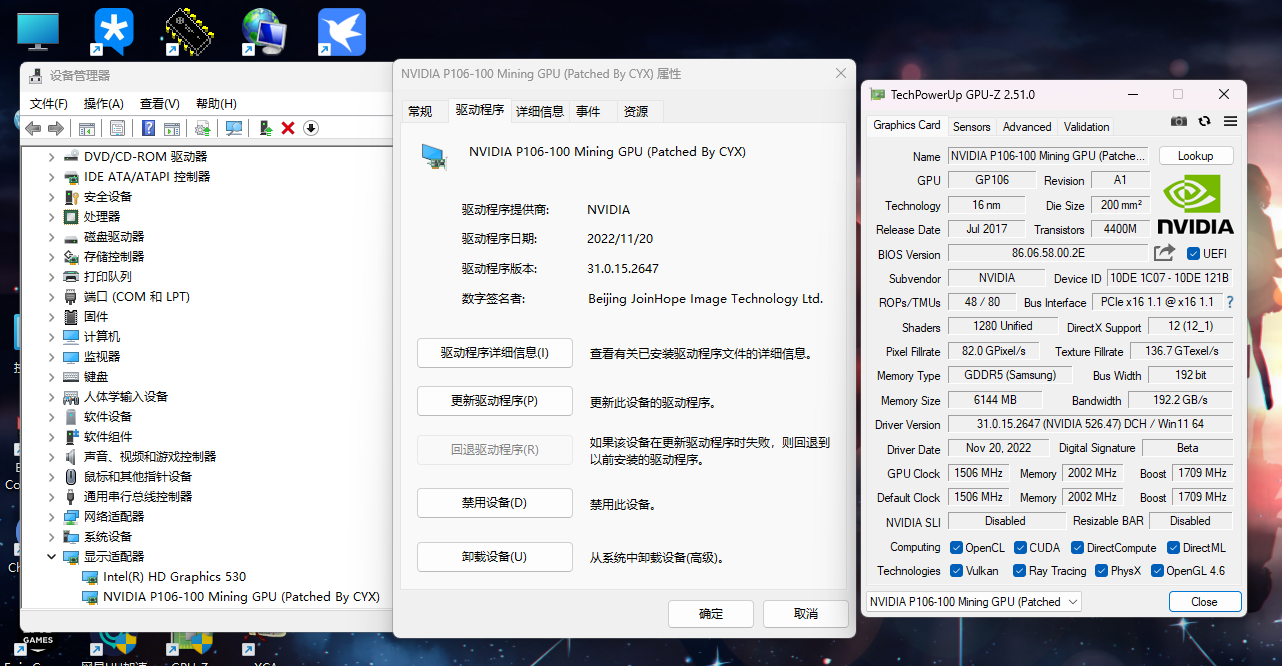Toggle the Ray Tracing checkbox

[1019, 571]
